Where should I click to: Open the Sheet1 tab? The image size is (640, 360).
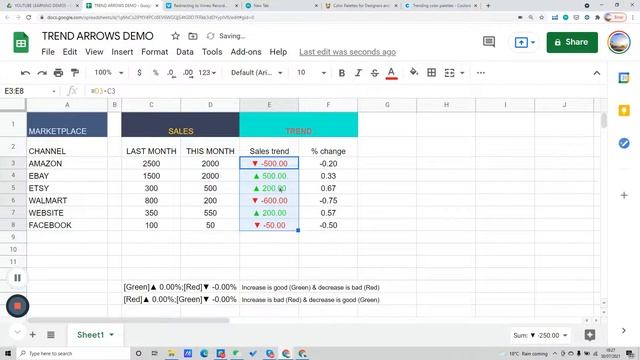click(x=95, y=335)
